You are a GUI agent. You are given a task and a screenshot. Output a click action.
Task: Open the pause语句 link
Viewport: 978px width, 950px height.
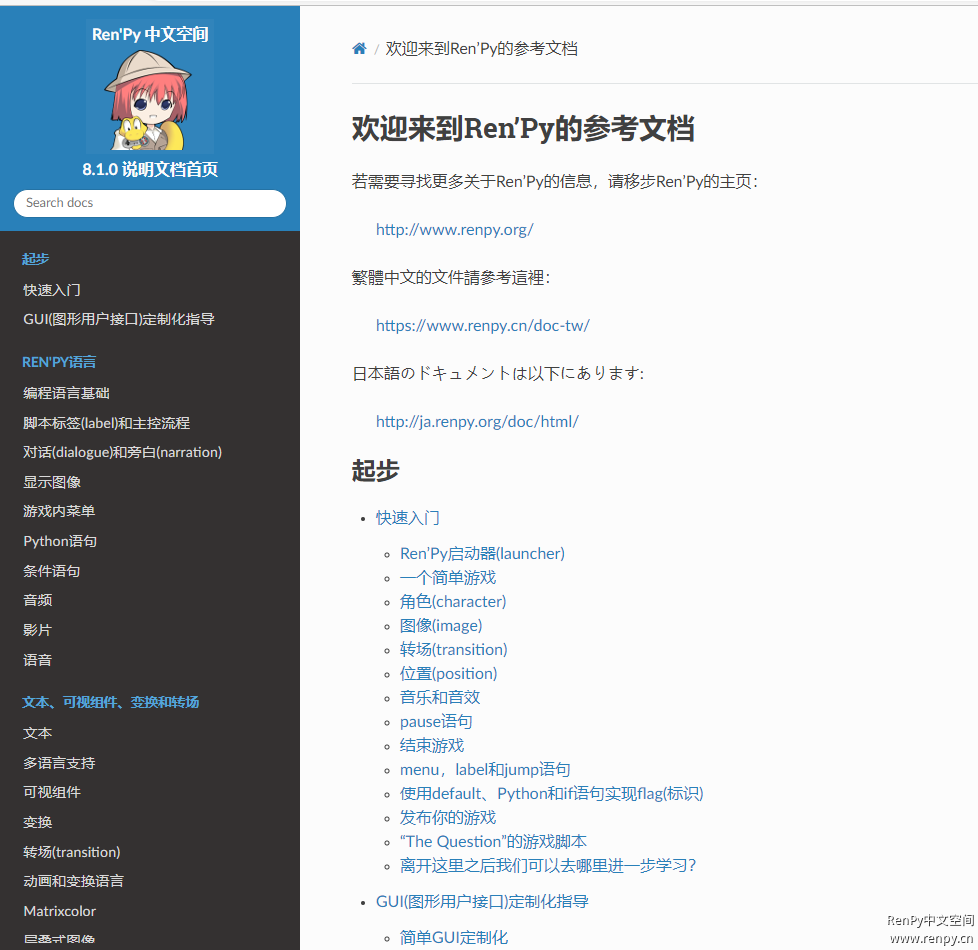point(436,722)
